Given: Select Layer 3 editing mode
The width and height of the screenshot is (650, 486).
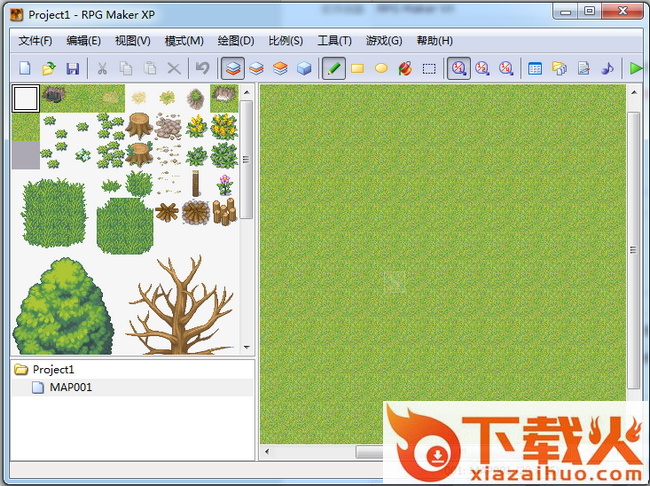Looking at the screenshot, I should pyautogui.click(x=281, y=68).
